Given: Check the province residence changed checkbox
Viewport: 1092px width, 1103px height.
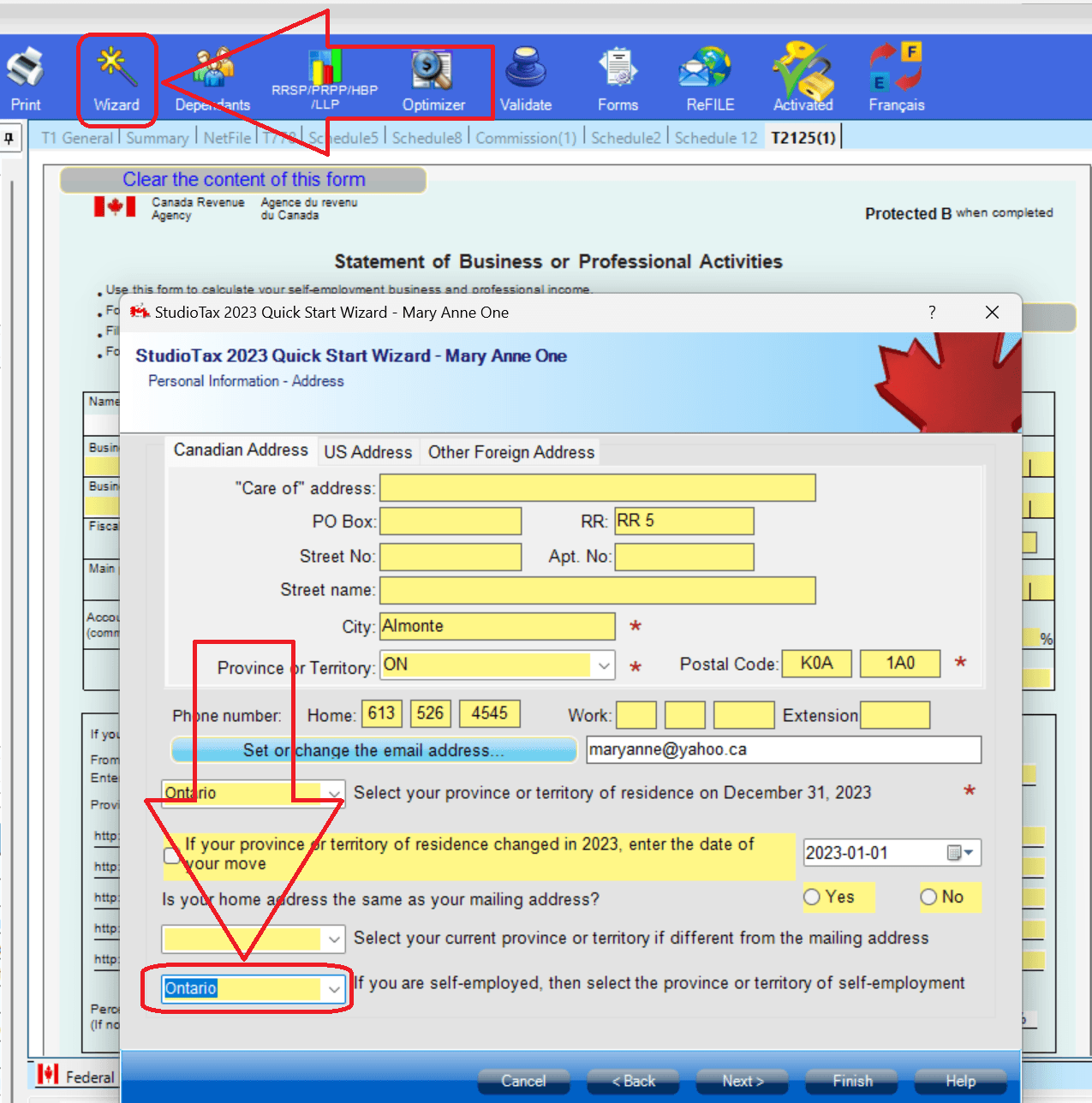Looking at the screenshot, I should click(x=172, y=856).
